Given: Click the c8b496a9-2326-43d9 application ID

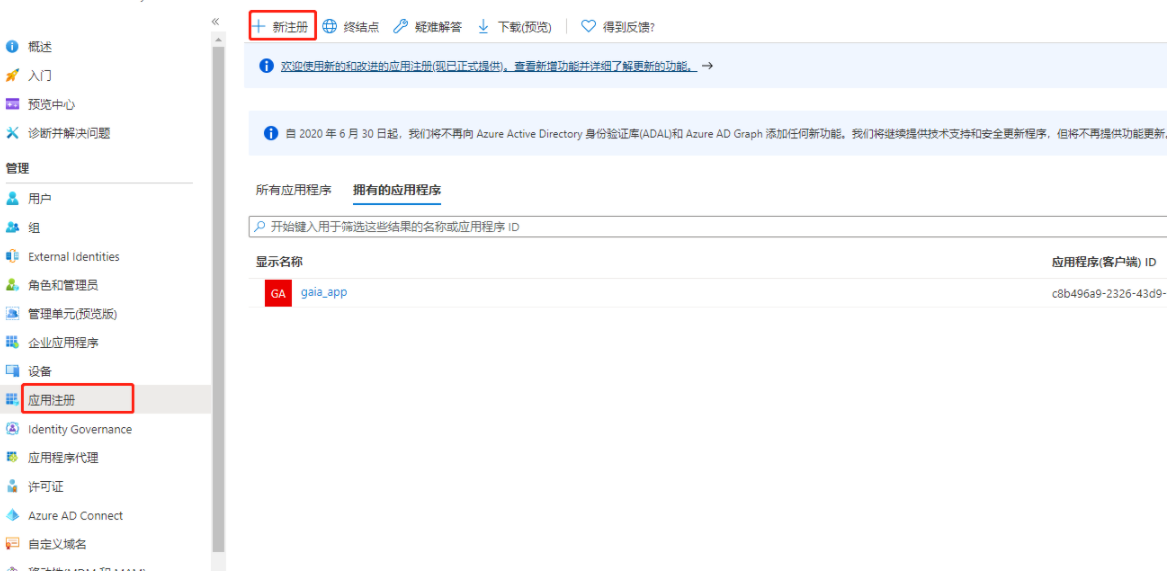Looking at the screenshot, I should (1108, 293).
